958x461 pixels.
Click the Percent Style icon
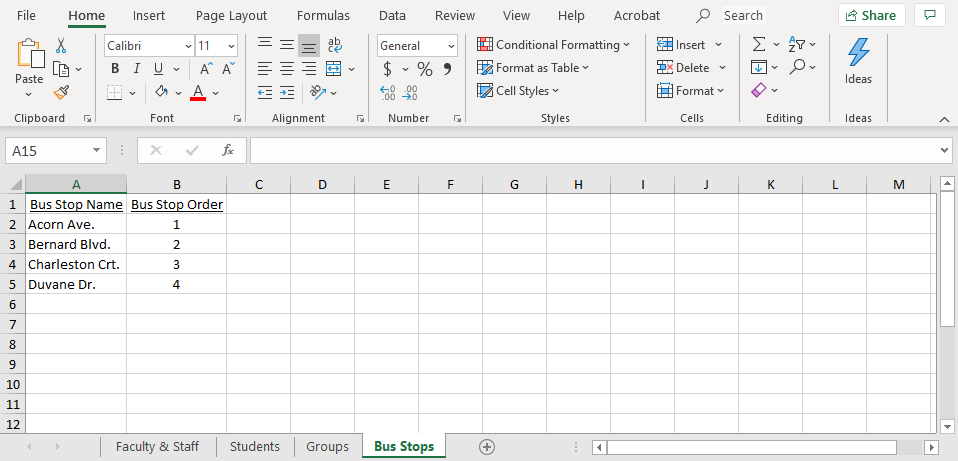point(425,69)
